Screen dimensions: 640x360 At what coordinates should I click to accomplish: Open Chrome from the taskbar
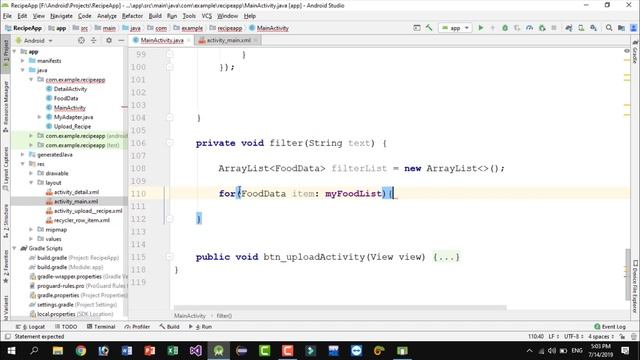[80, 350]
